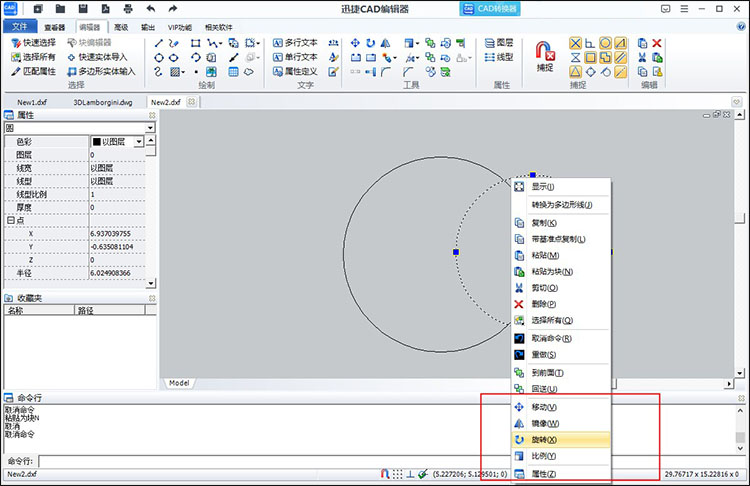Viewport: 750px width, 486px height.
Task: Insert a table with the grid icon
Action: [233, 72]
